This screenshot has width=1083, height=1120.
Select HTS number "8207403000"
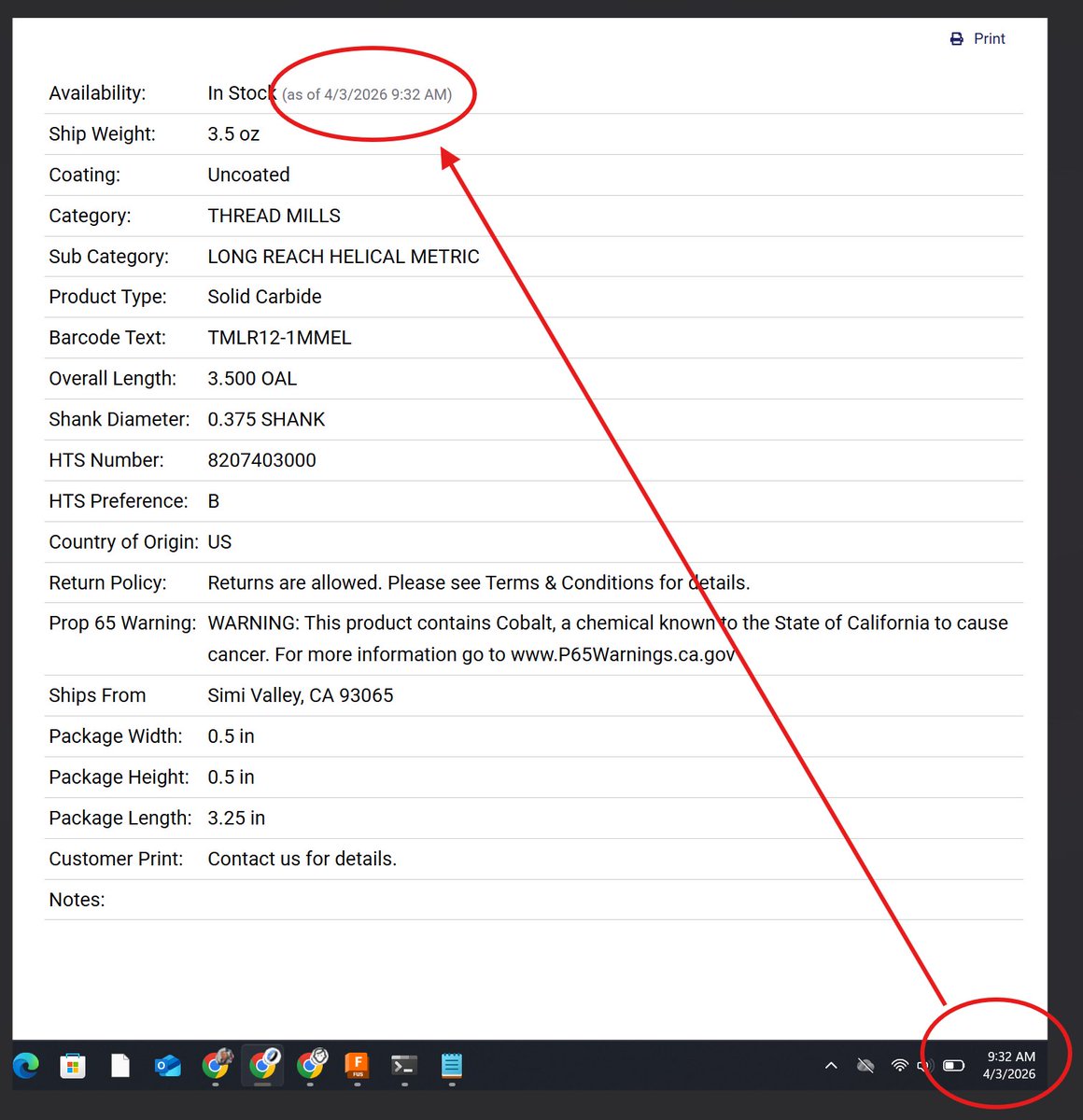click(x=261, y=460)
